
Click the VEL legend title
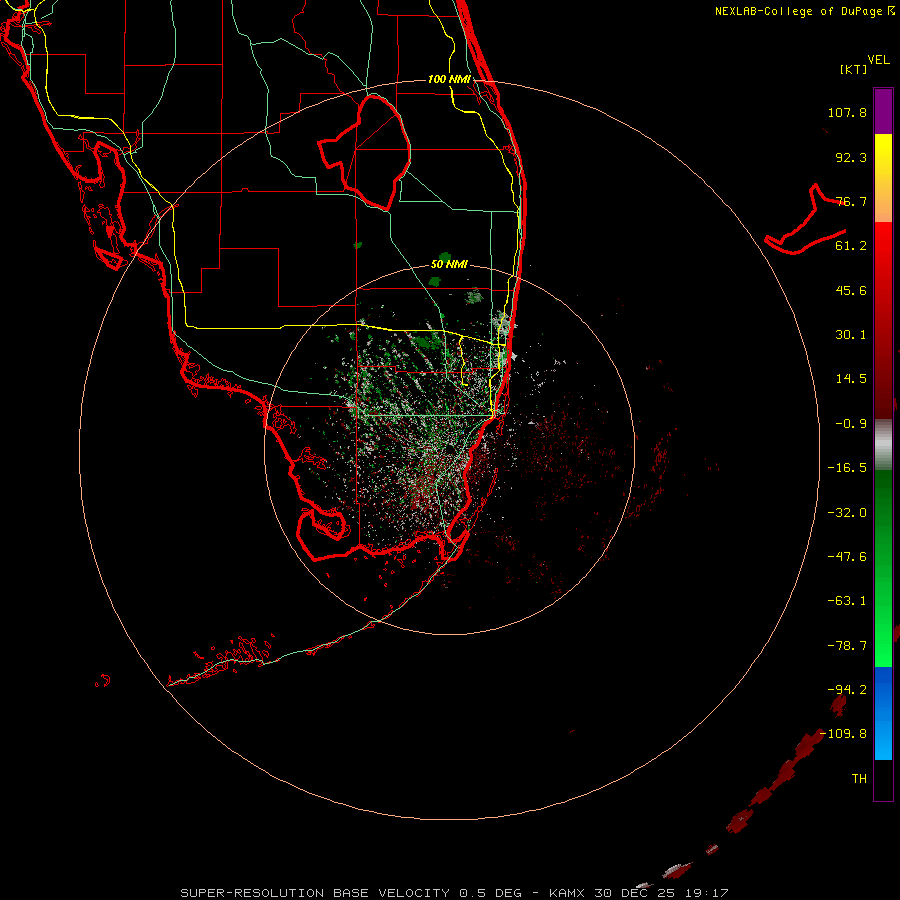[878, 60]
